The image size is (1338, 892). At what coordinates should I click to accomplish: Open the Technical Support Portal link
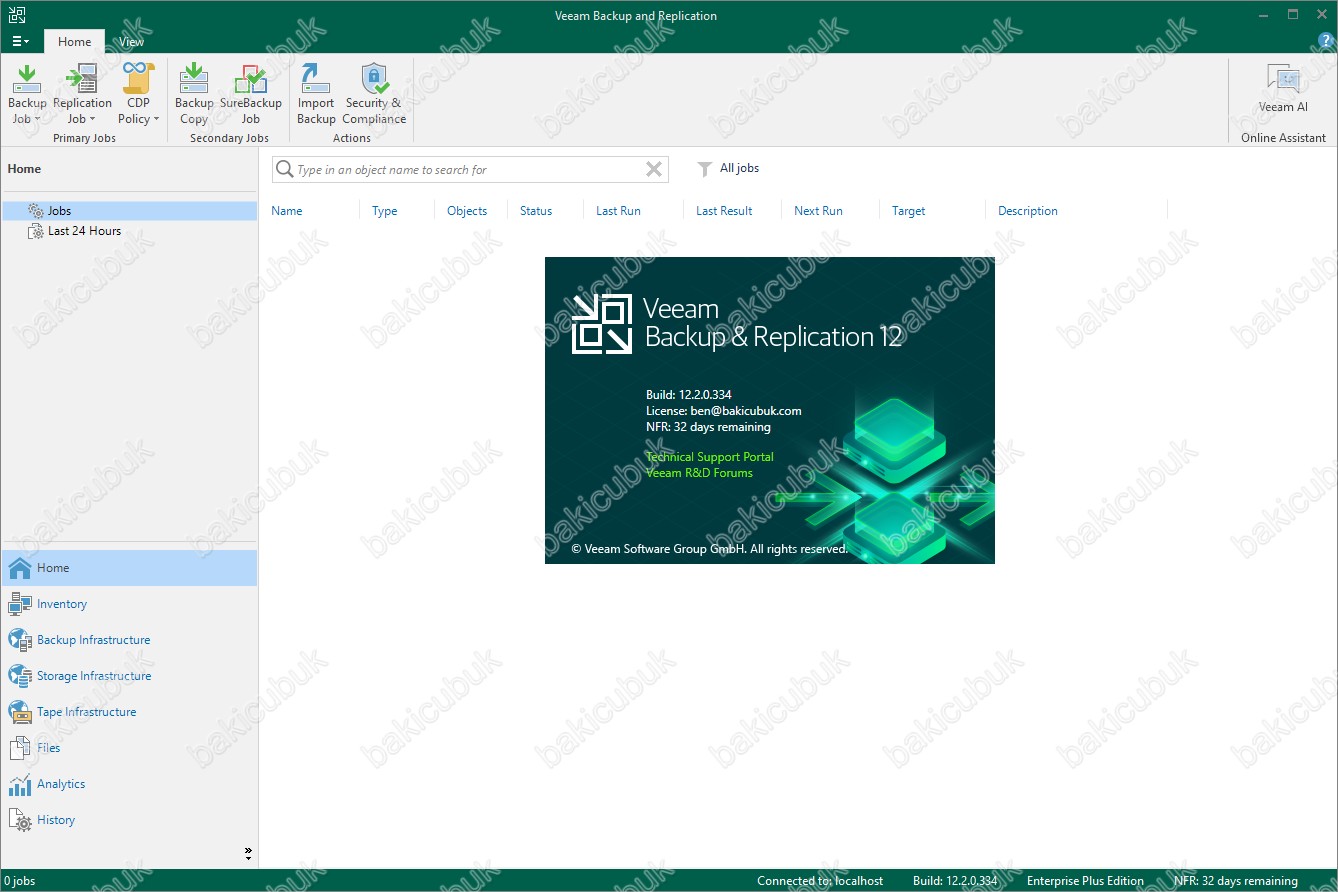[x=710, y=457]
